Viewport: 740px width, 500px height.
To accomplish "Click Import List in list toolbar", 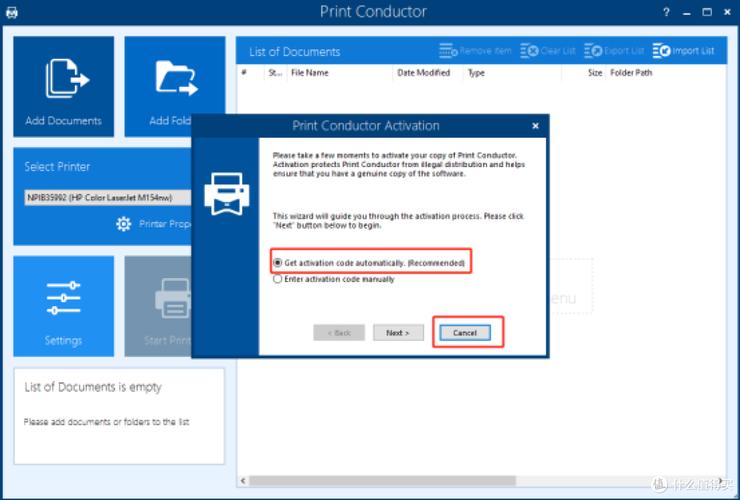I will [683, 51].
